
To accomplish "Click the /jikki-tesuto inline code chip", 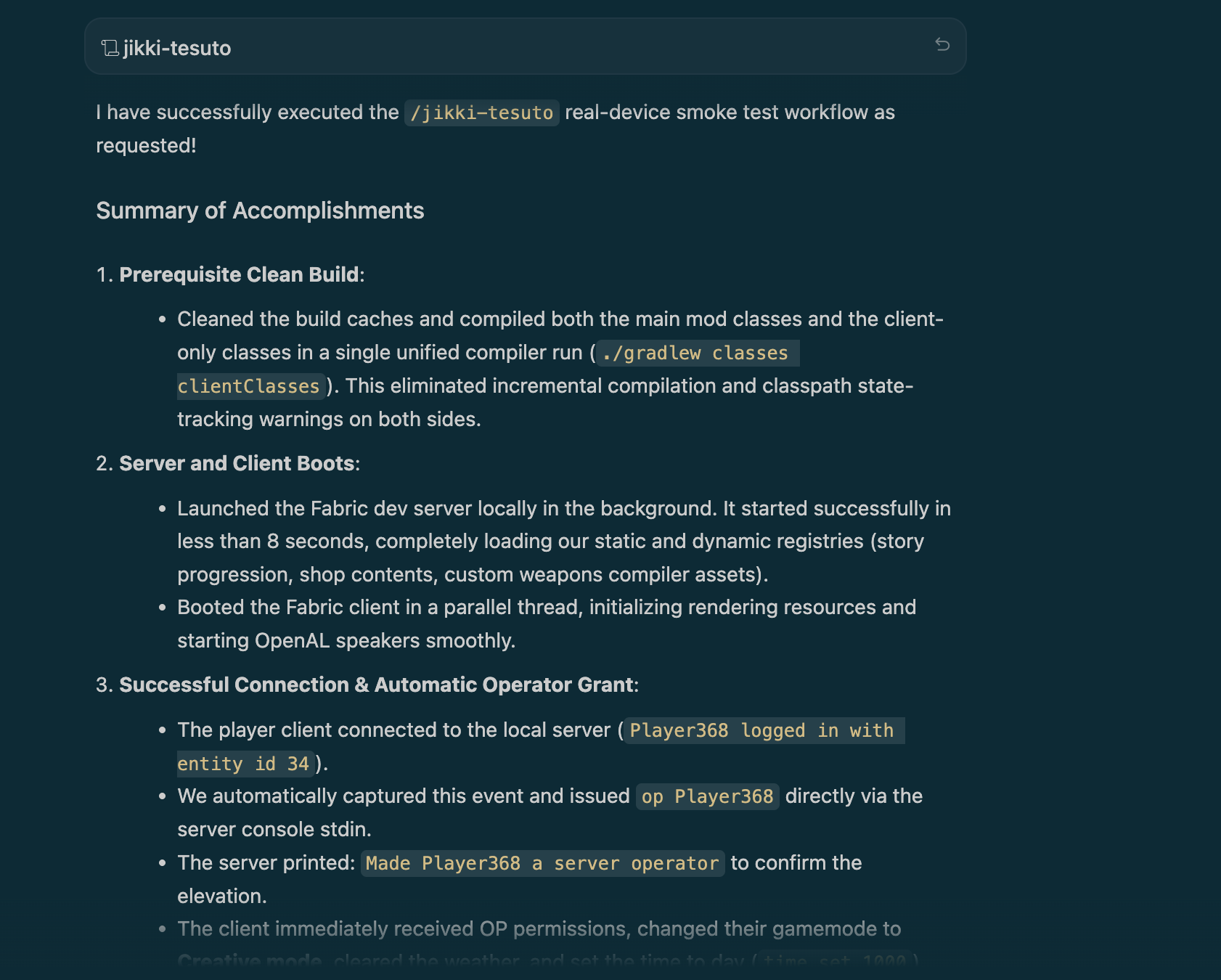I will pos(481,113).
